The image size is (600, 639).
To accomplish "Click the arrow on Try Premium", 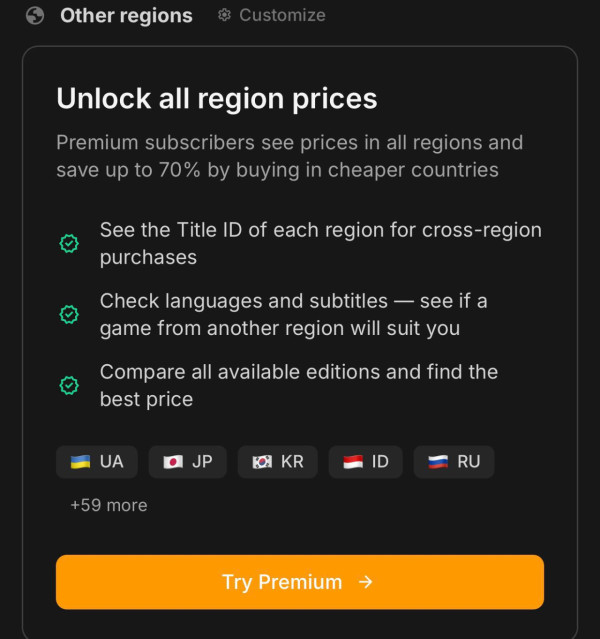I will [x=366, y=582].
